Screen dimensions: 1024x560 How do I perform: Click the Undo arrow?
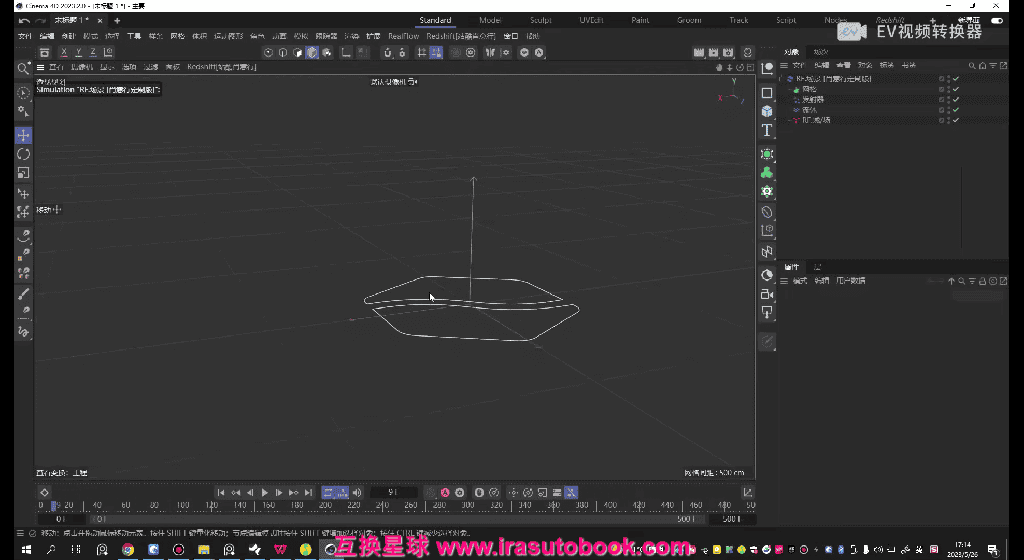(x=25, y=21)
